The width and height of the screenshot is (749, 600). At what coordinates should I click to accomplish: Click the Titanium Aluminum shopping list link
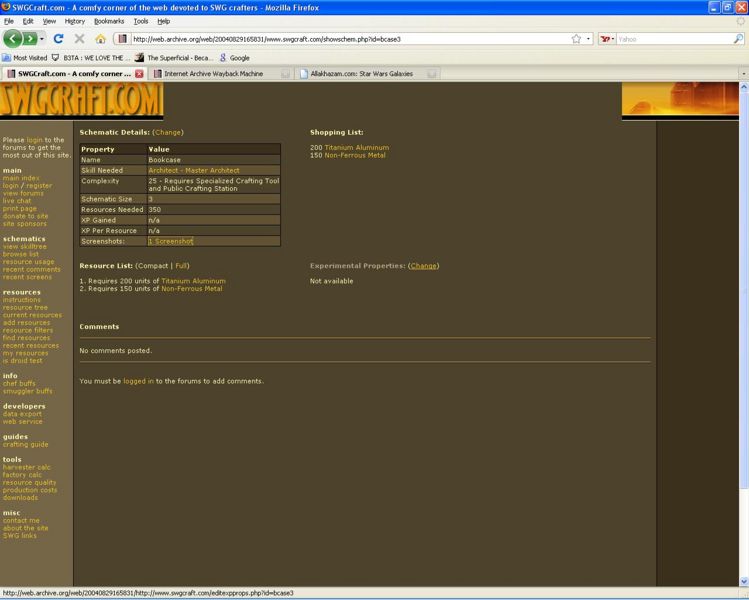click(356, 147)
